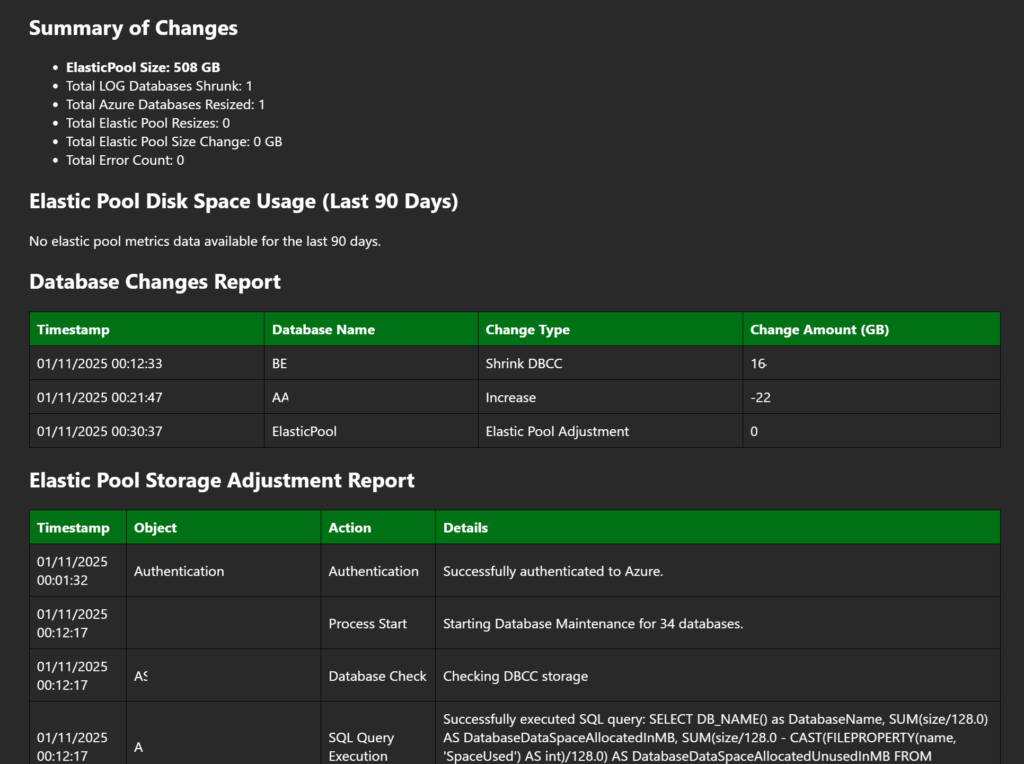
Task: Select the ElasticPool Size 508 GB line
Action: 143,68
